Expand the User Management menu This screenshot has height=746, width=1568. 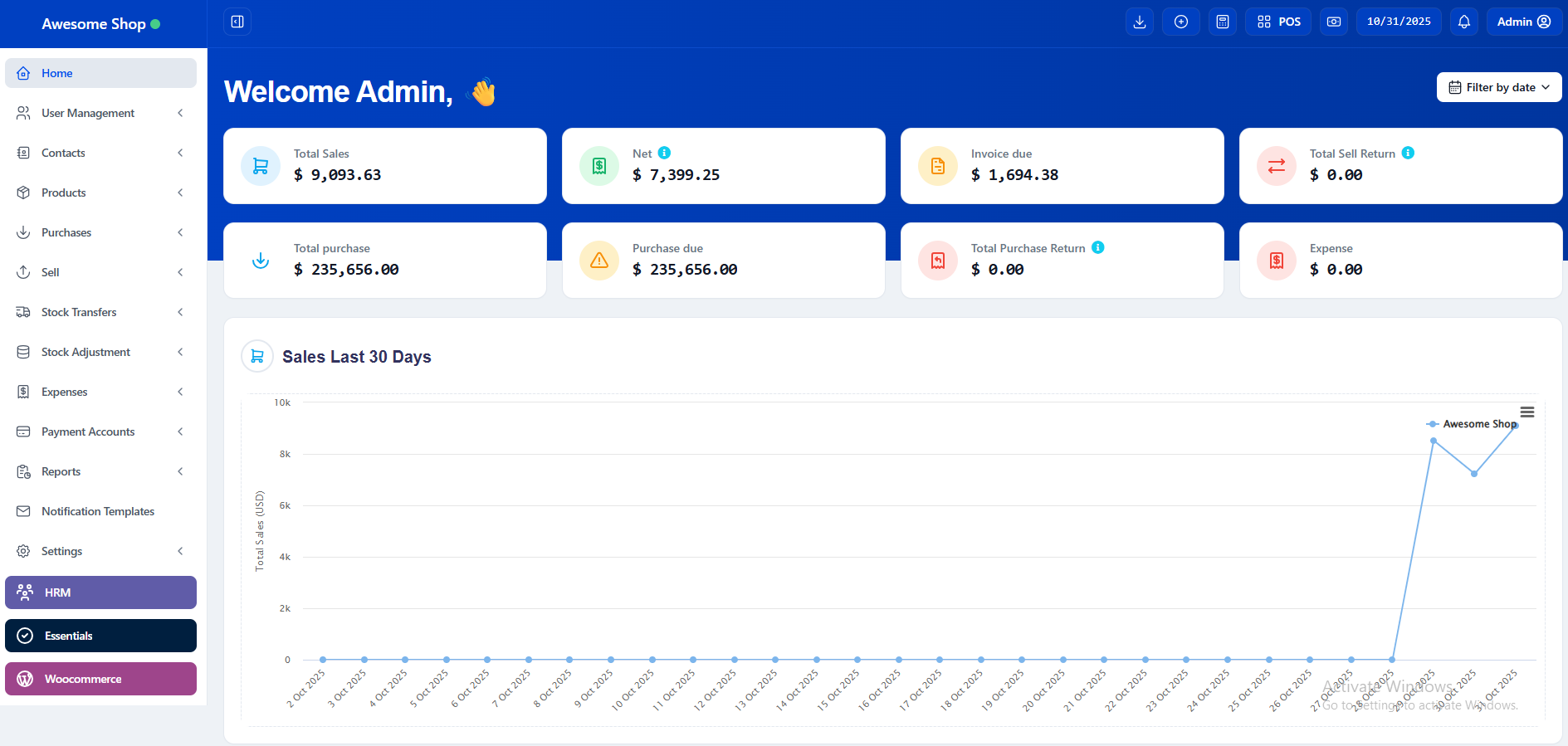click(x=100, y=113)
